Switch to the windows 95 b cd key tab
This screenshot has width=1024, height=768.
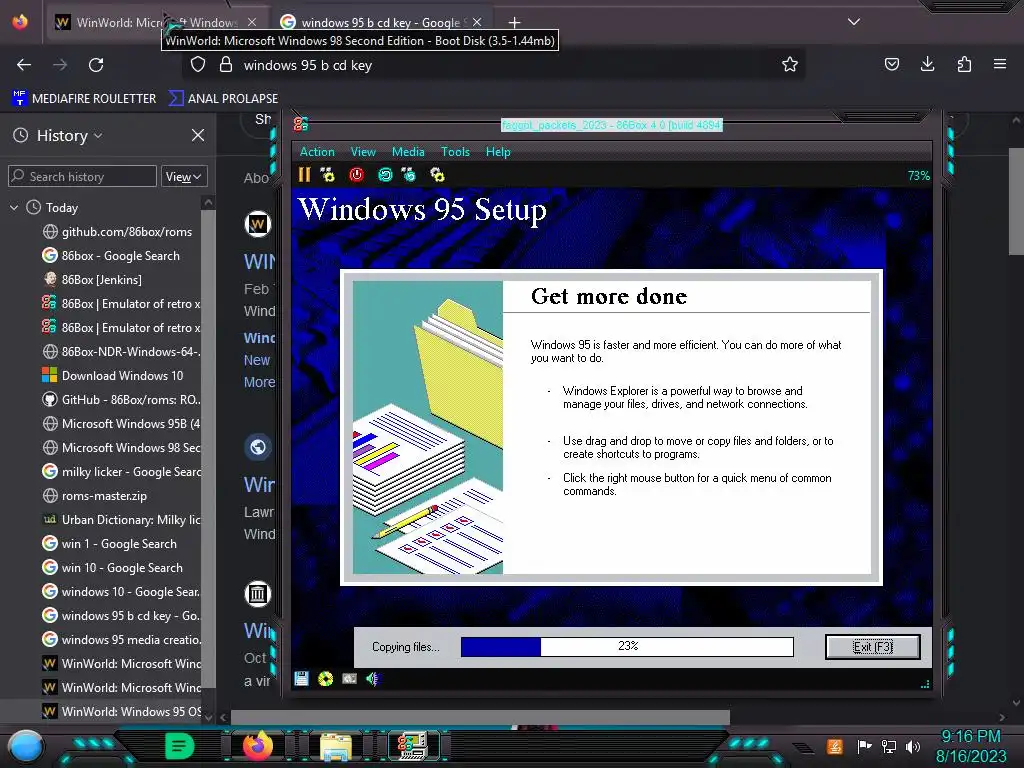pos(382,22)
